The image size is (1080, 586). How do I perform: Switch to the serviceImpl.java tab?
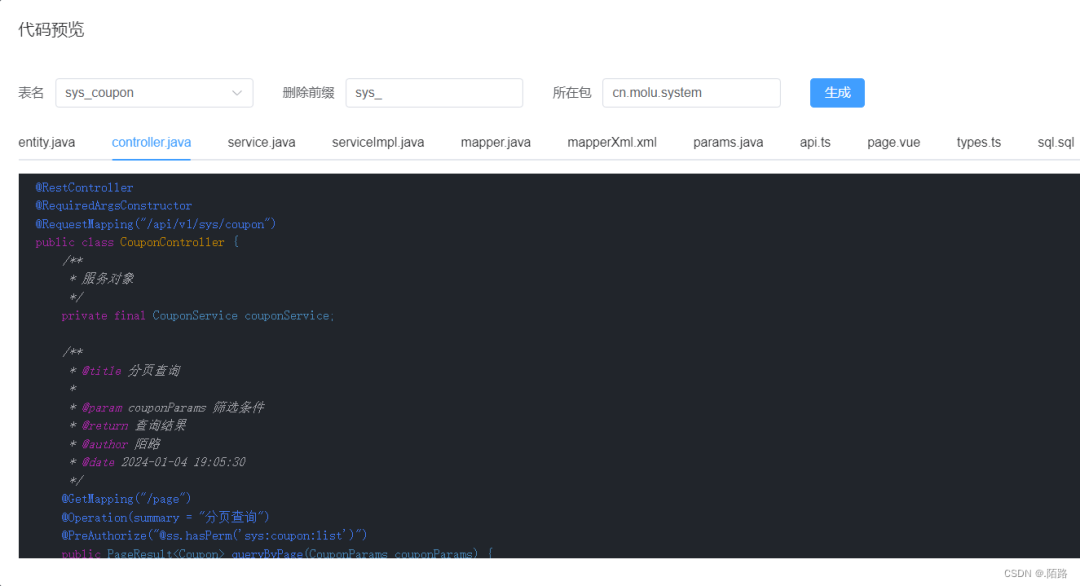tap(378, 143)
